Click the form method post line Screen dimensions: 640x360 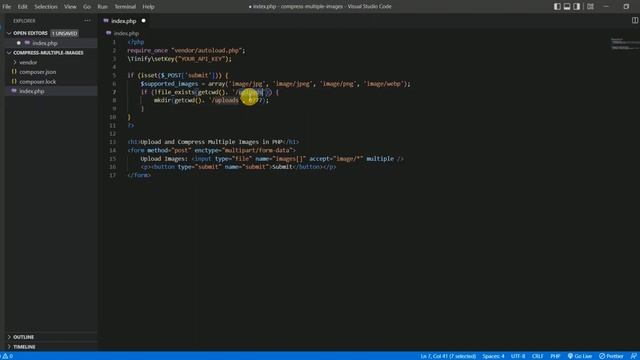[211, 150]
